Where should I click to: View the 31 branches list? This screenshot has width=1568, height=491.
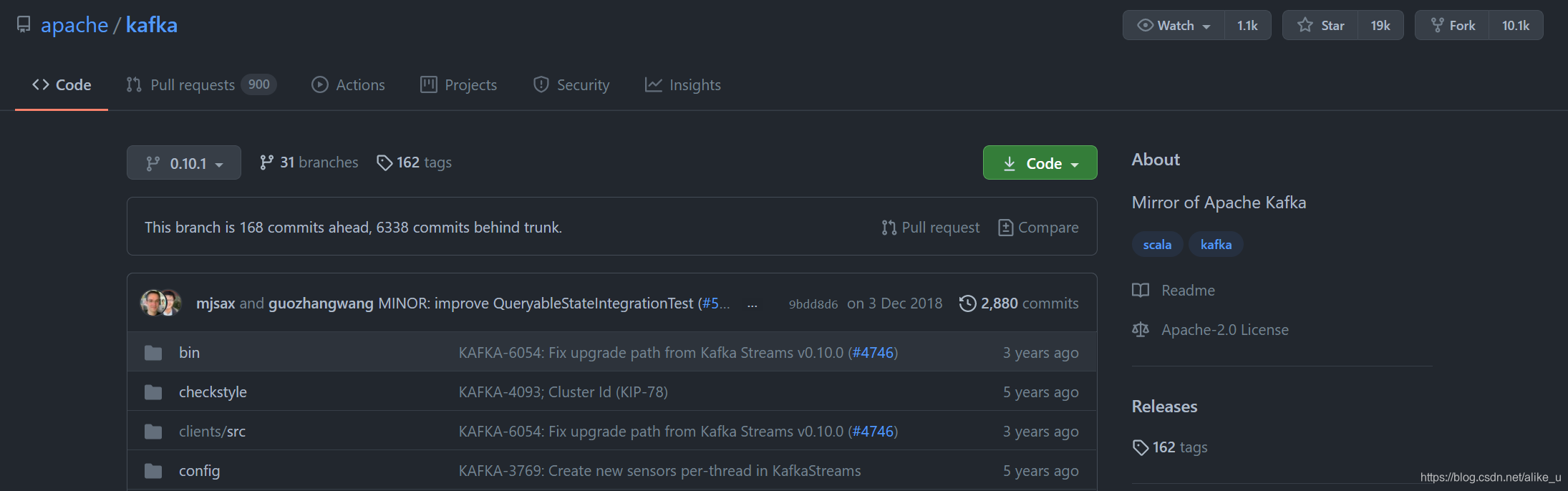tap(309, 162)
